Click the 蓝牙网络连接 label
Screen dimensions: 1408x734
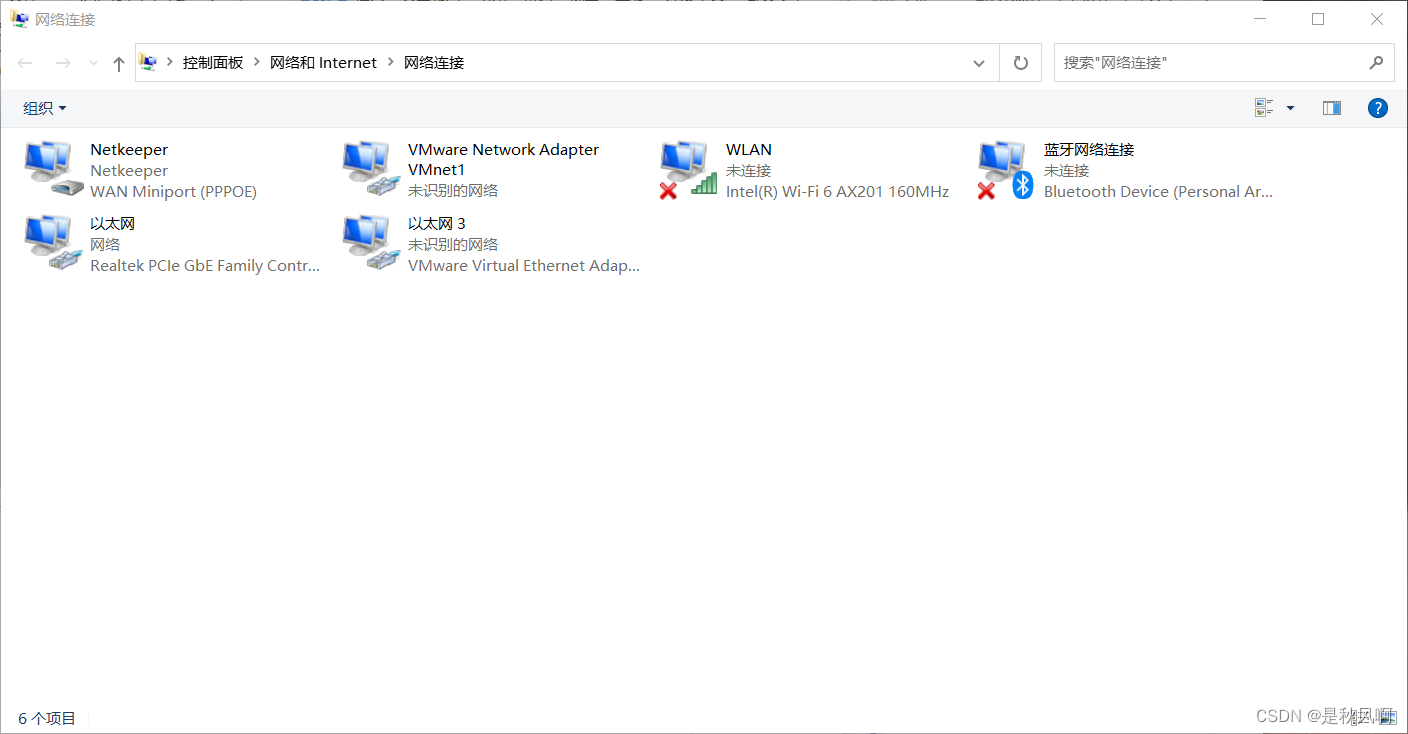point(1089,150)
